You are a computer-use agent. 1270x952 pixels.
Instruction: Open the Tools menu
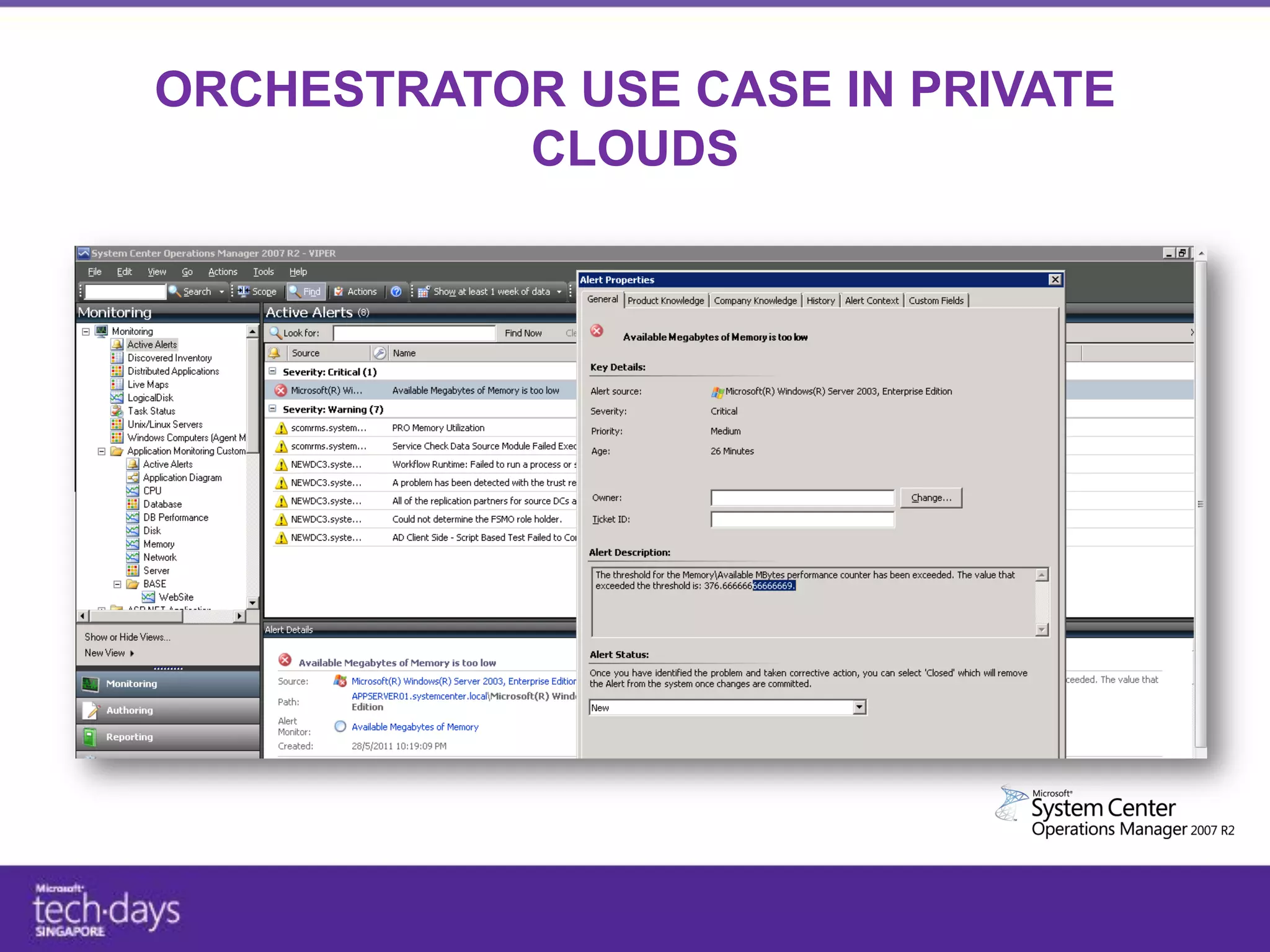[x=263, y=271]
